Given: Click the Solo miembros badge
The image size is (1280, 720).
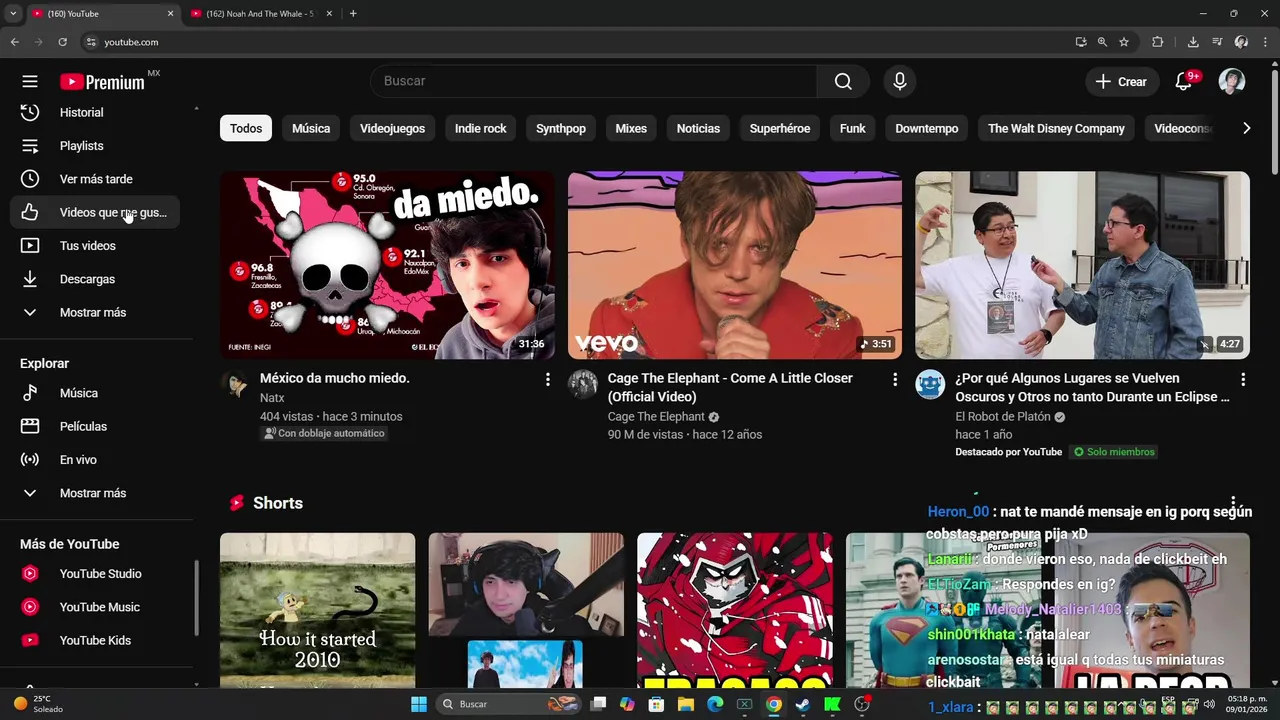Looking at the screenshot, I should coord(1114,452).
